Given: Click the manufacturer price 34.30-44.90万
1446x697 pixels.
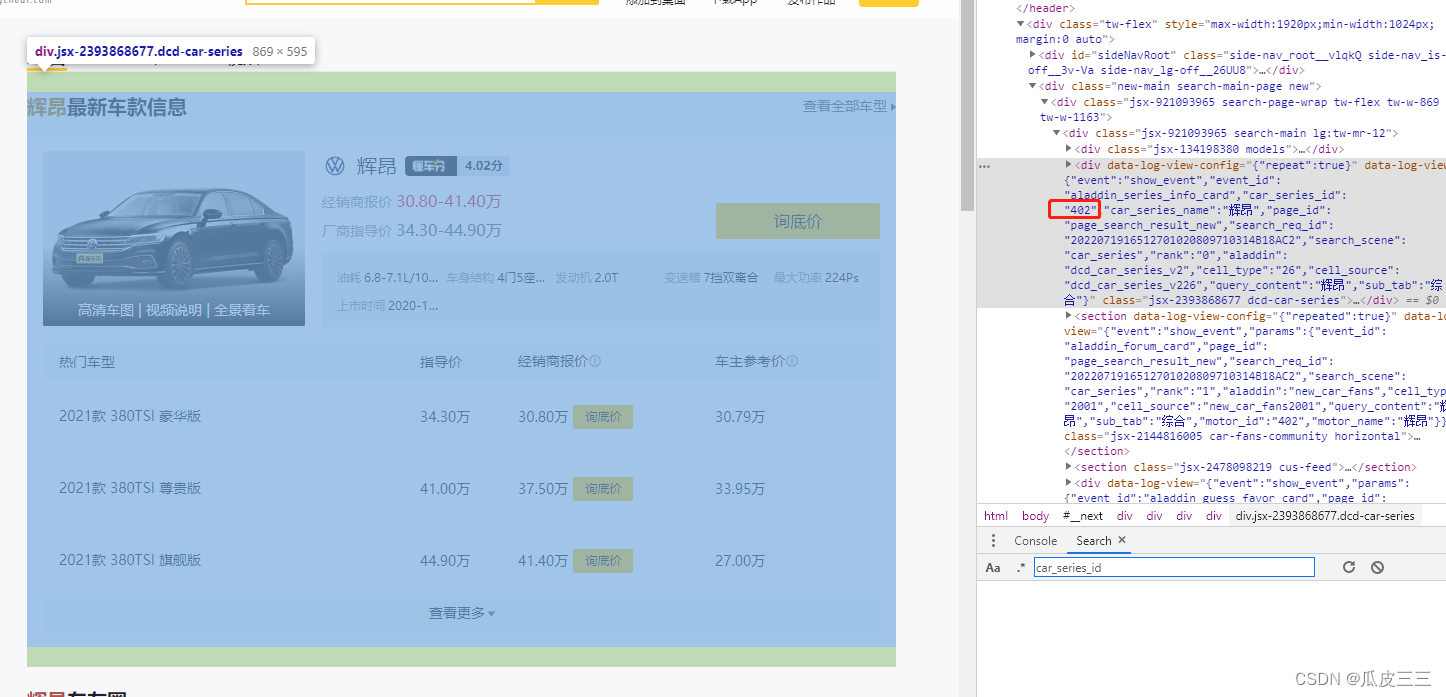Looking at the screenshot, I should coord(448,230).
